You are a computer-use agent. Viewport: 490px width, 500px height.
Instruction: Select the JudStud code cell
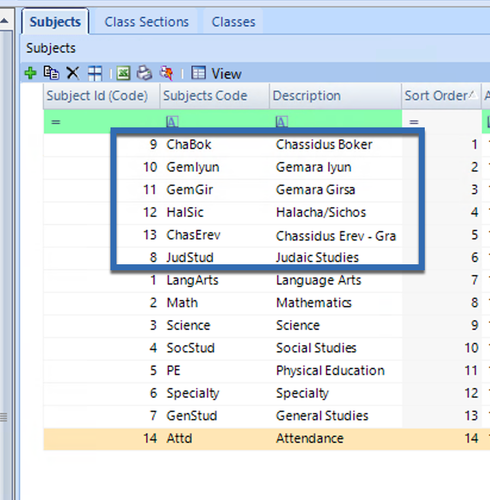pyautogui.click(x=214, y=258)
